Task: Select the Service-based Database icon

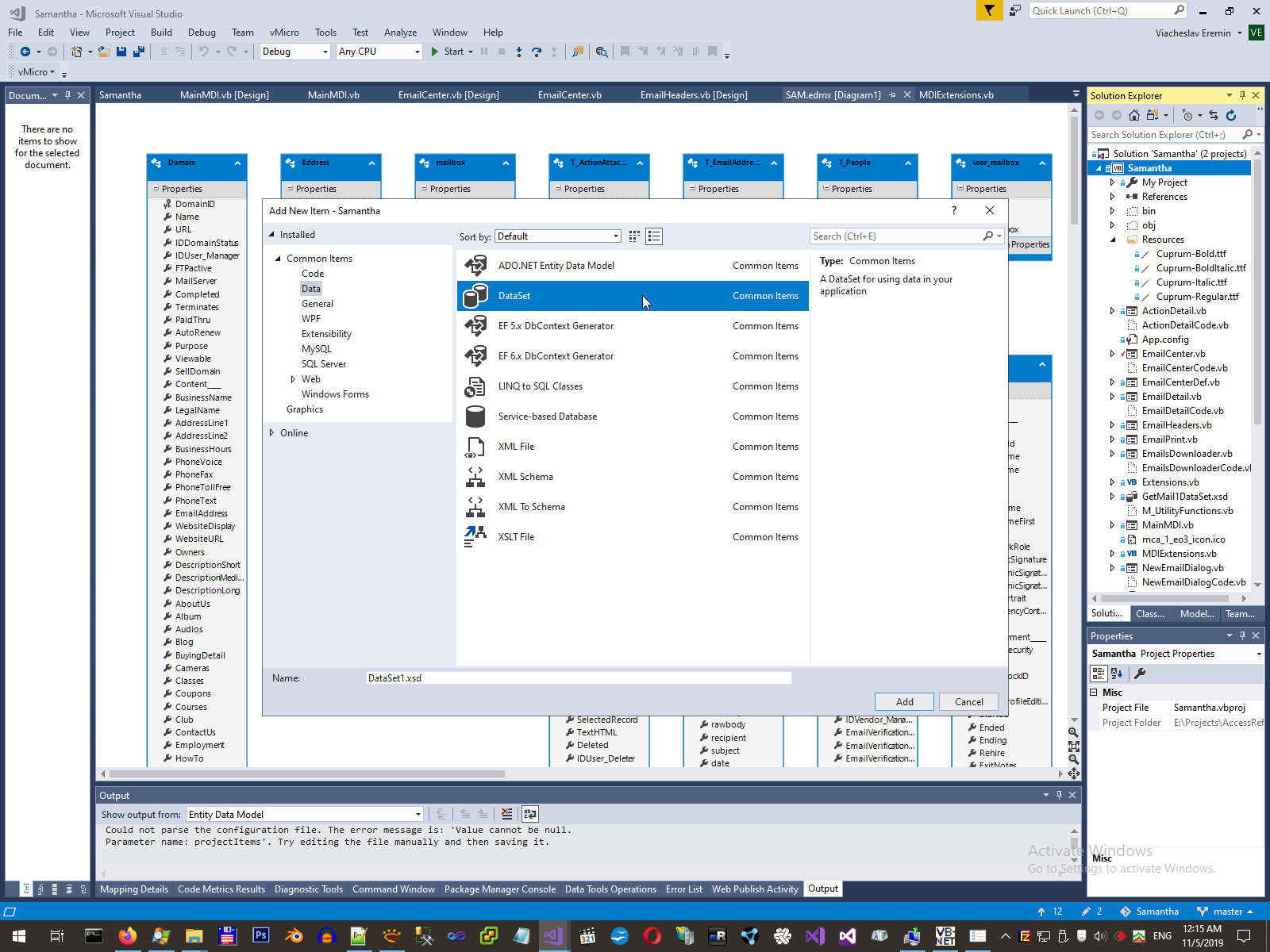Action: coord(475,416)
